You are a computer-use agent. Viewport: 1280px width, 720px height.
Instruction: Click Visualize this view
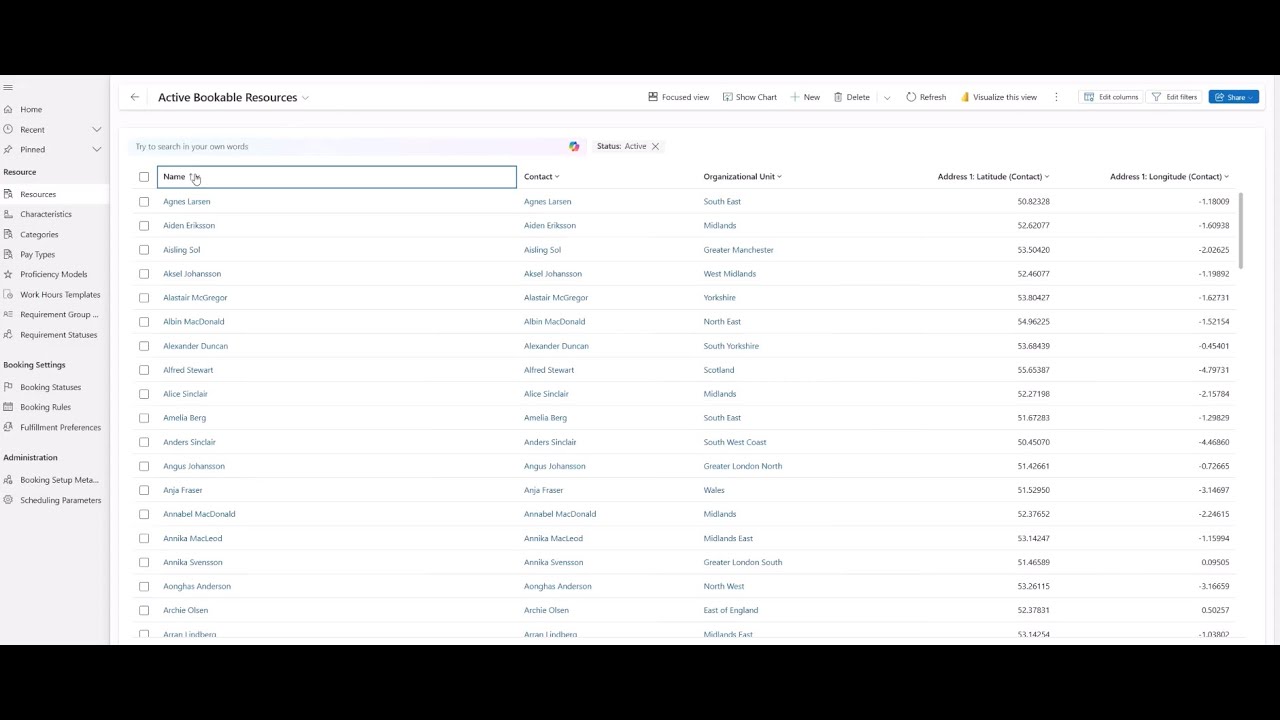(998, 97)
